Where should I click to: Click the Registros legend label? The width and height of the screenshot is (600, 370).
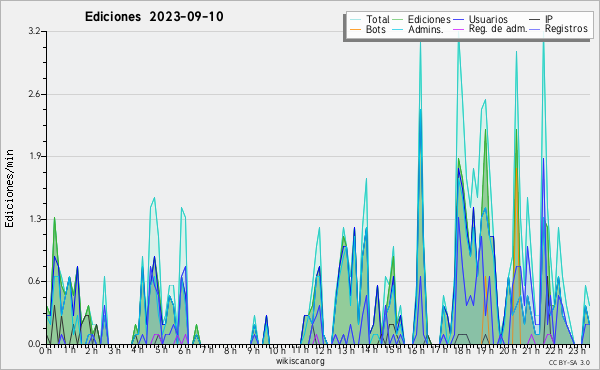click(x=566, y=29)
